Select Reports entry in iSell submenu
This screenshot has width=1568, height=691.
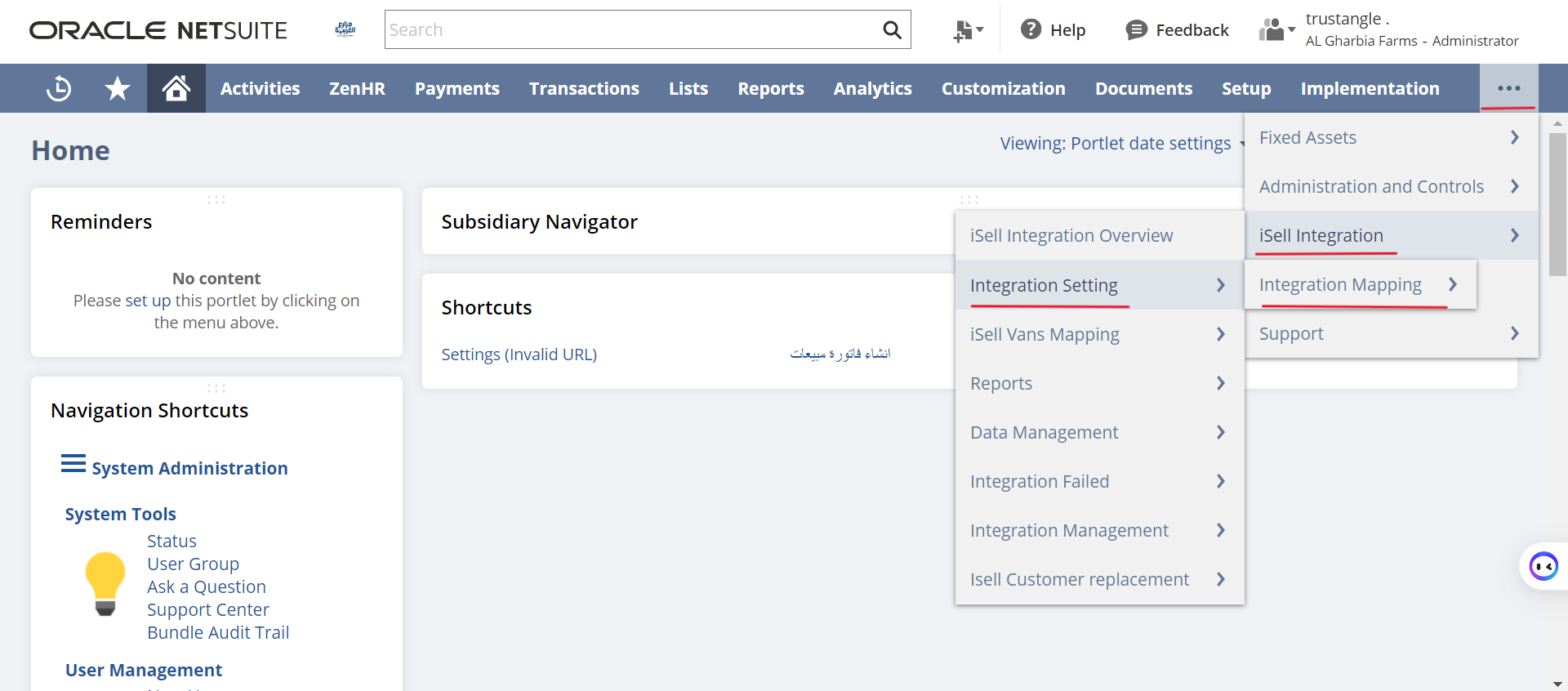click(1099, 383)
